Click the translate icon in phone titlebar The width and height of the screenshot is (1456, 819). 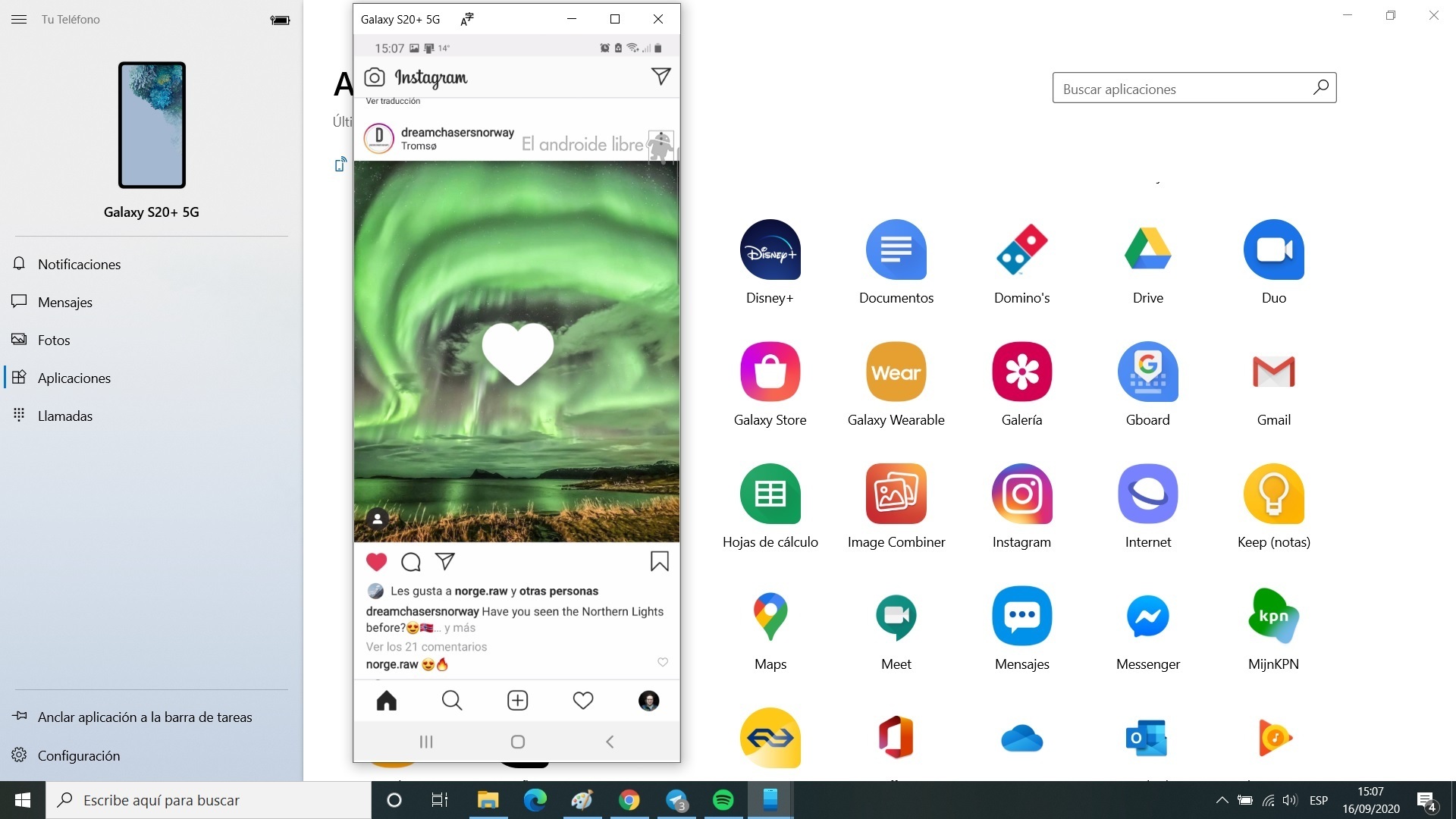(467, 19)
